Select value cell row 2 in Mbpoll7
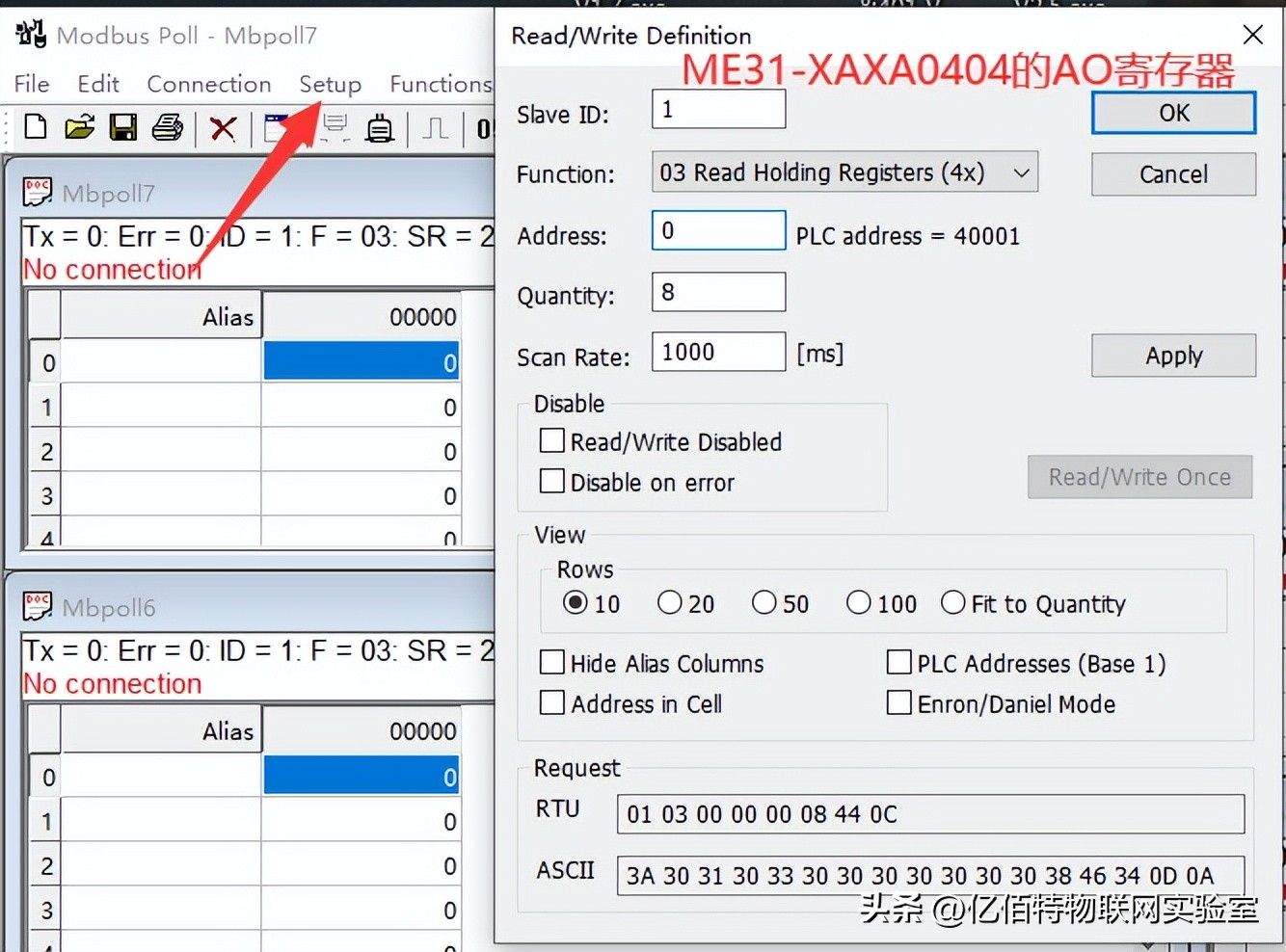This screenshot has height=952, width=1286. [362, 451]
